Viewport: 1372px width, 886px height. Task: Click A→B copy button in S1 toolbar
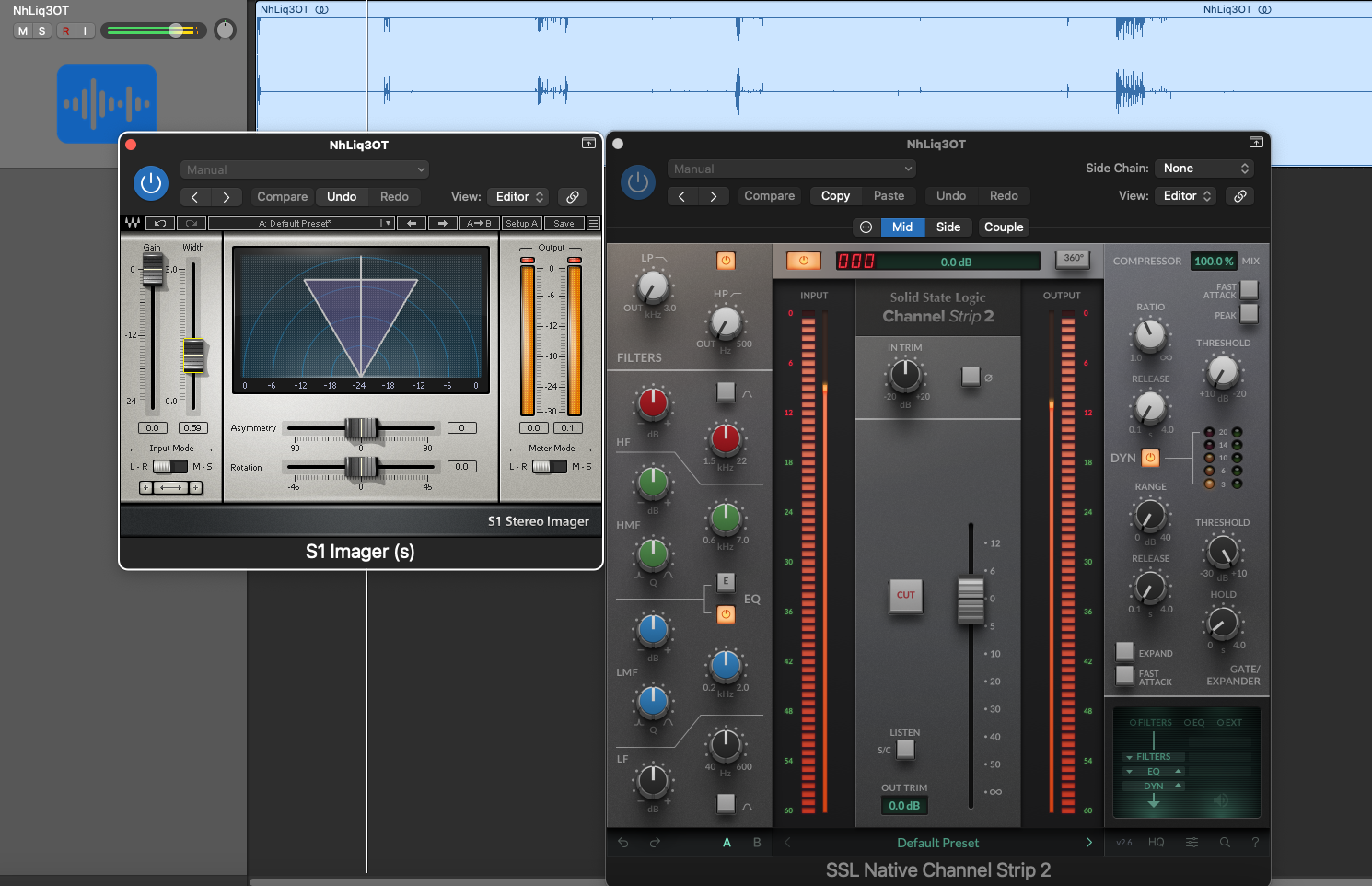pos(479,223)
